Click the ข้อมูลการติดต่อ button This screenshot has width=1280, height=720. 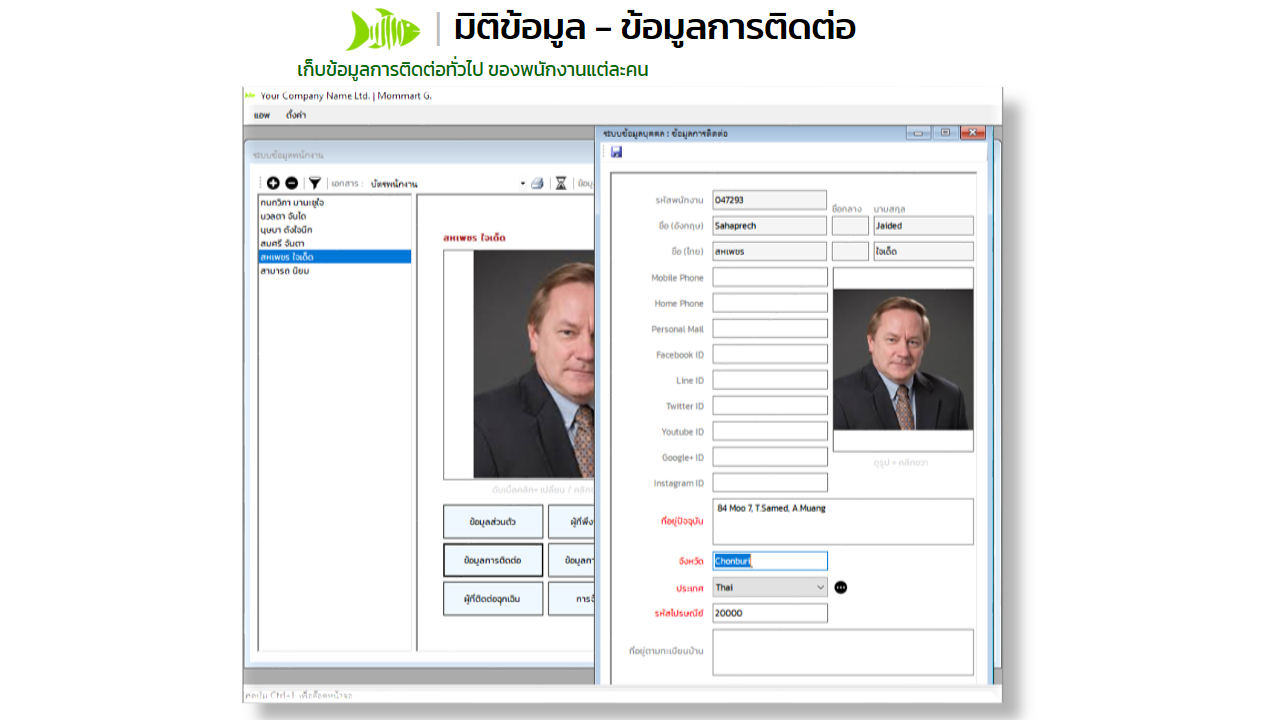tap(493, 560)
